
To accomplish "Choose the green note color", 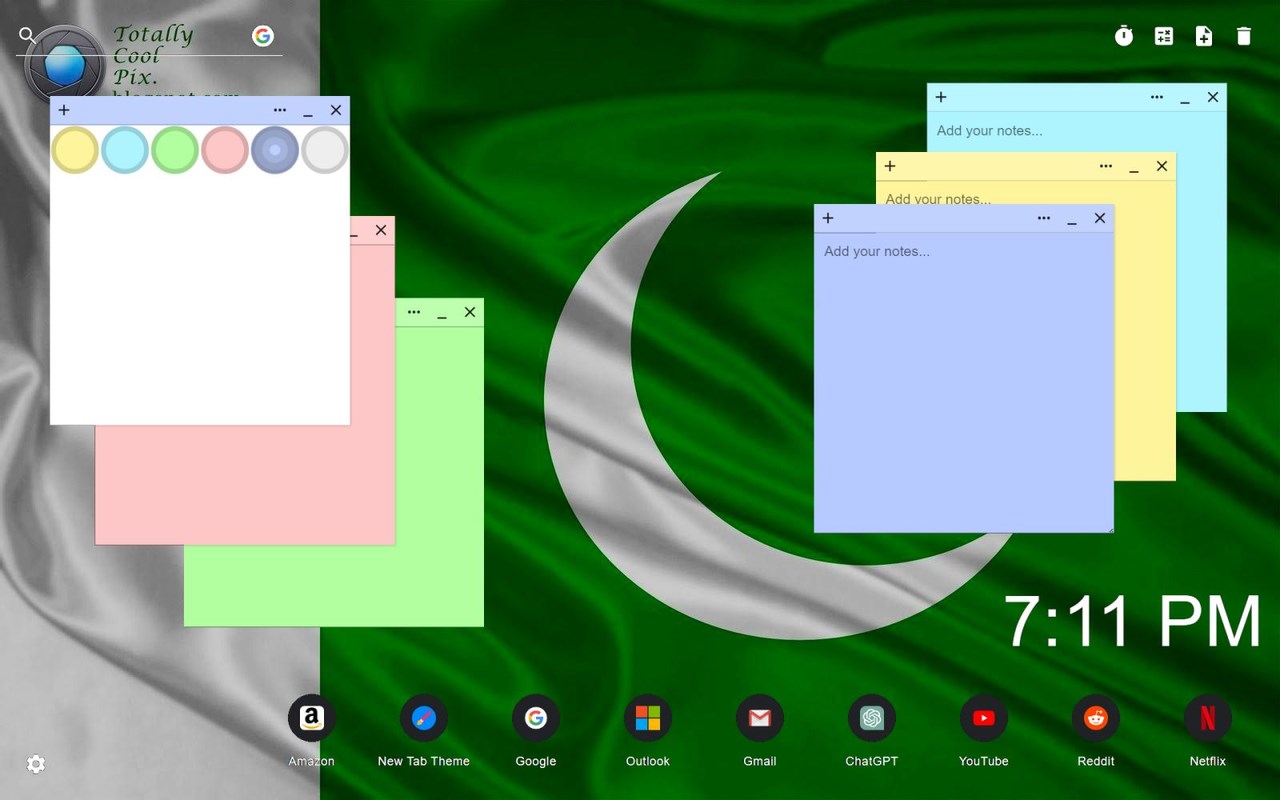I will pos(175,150).
